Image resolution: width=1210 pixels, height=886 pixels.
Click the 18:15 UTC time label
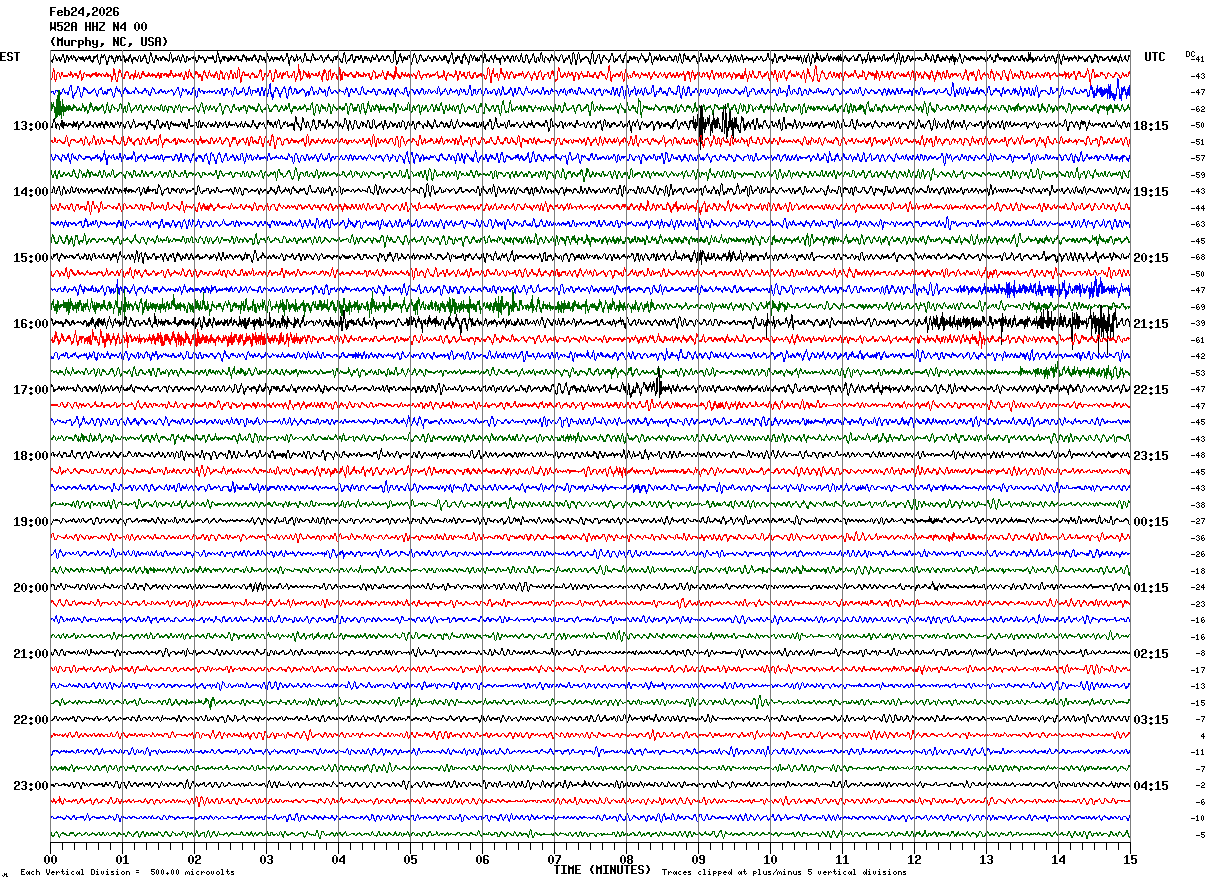pyautogui.click(x=1151, y=126)
